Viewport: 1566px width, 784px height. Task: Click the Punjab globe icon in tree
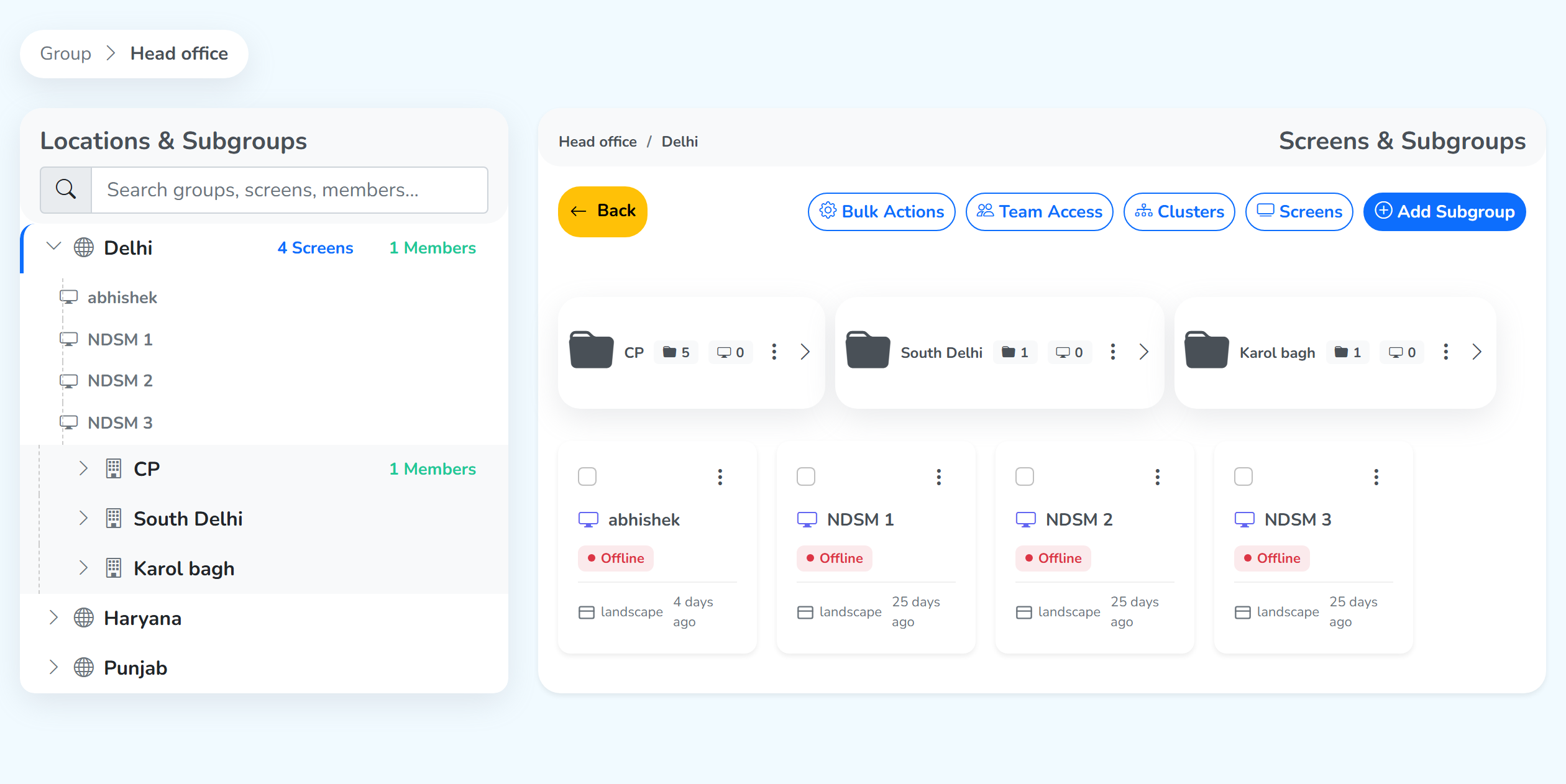tap(84, 667)
